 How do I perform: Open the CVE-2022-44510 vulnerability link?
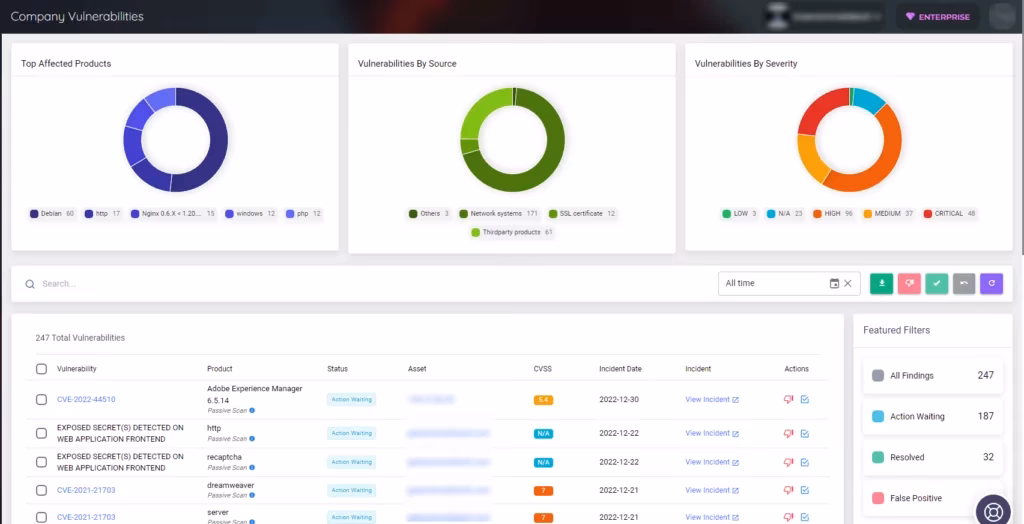coord(86,399)
